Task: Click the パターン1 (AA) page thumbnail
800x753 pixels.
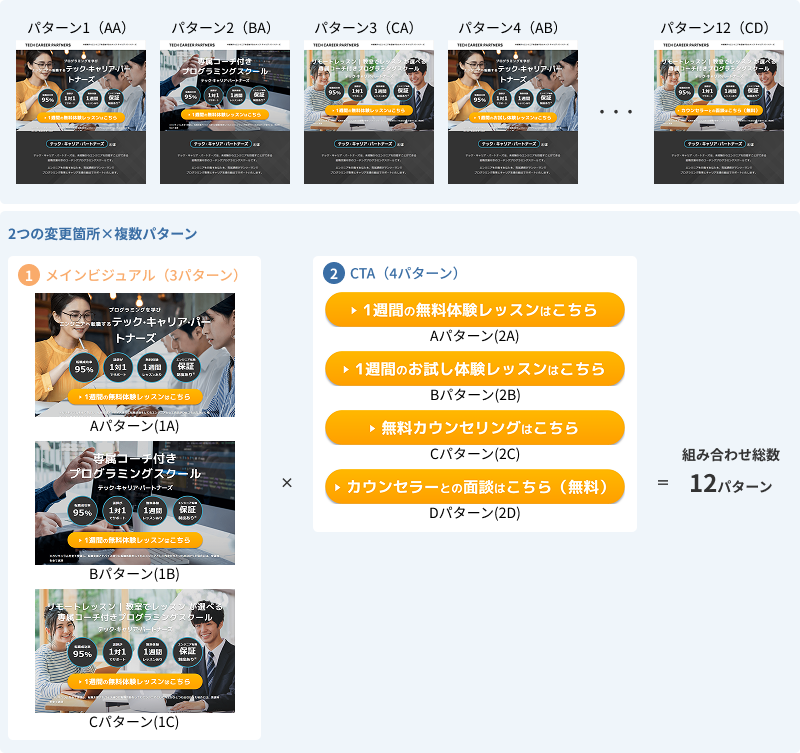Action: [81, 112]
